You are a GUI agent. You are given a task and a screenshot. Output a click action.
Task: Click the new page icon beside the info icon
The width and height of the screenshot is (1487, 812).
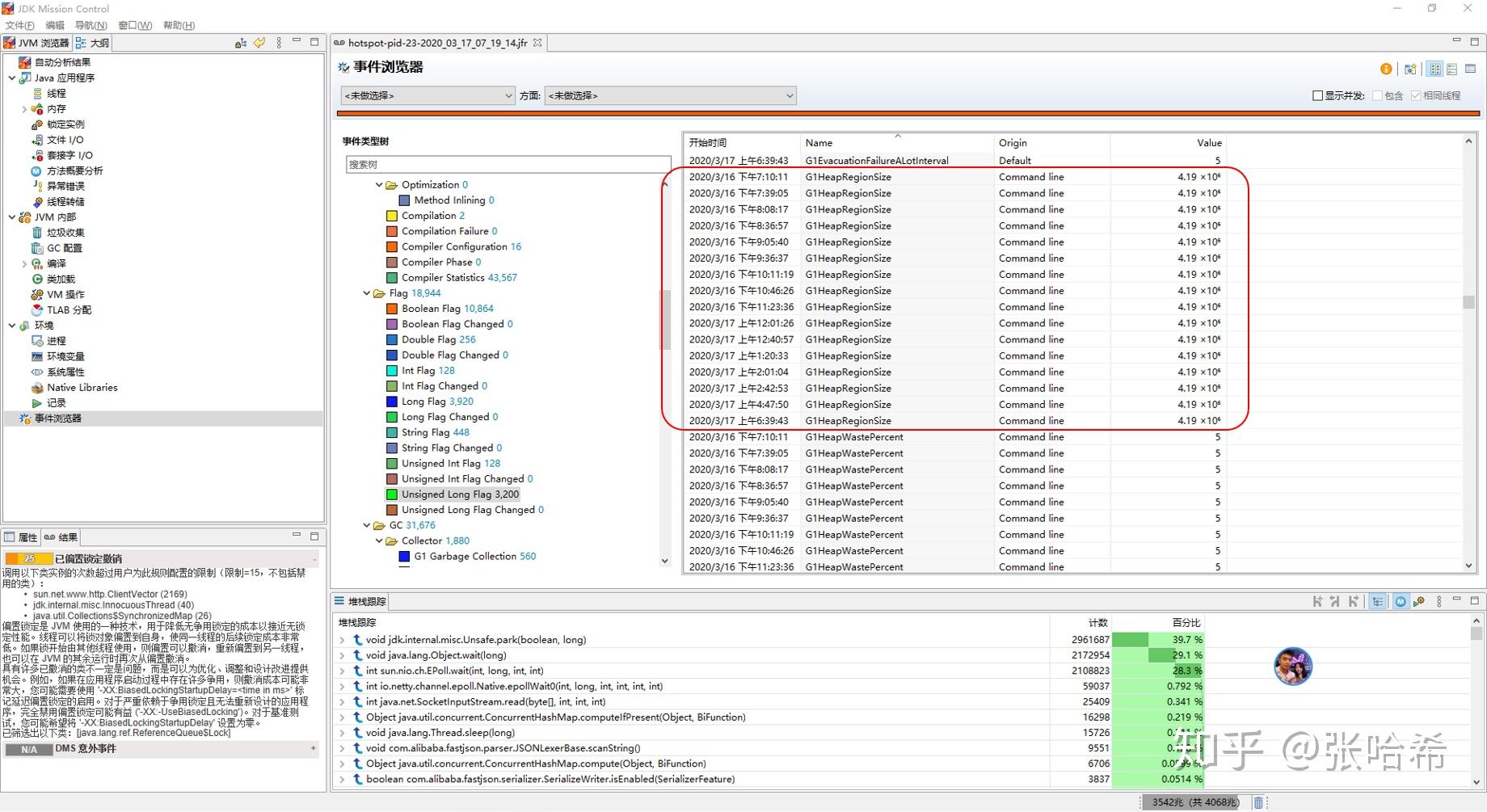[x=1410, y=69]
